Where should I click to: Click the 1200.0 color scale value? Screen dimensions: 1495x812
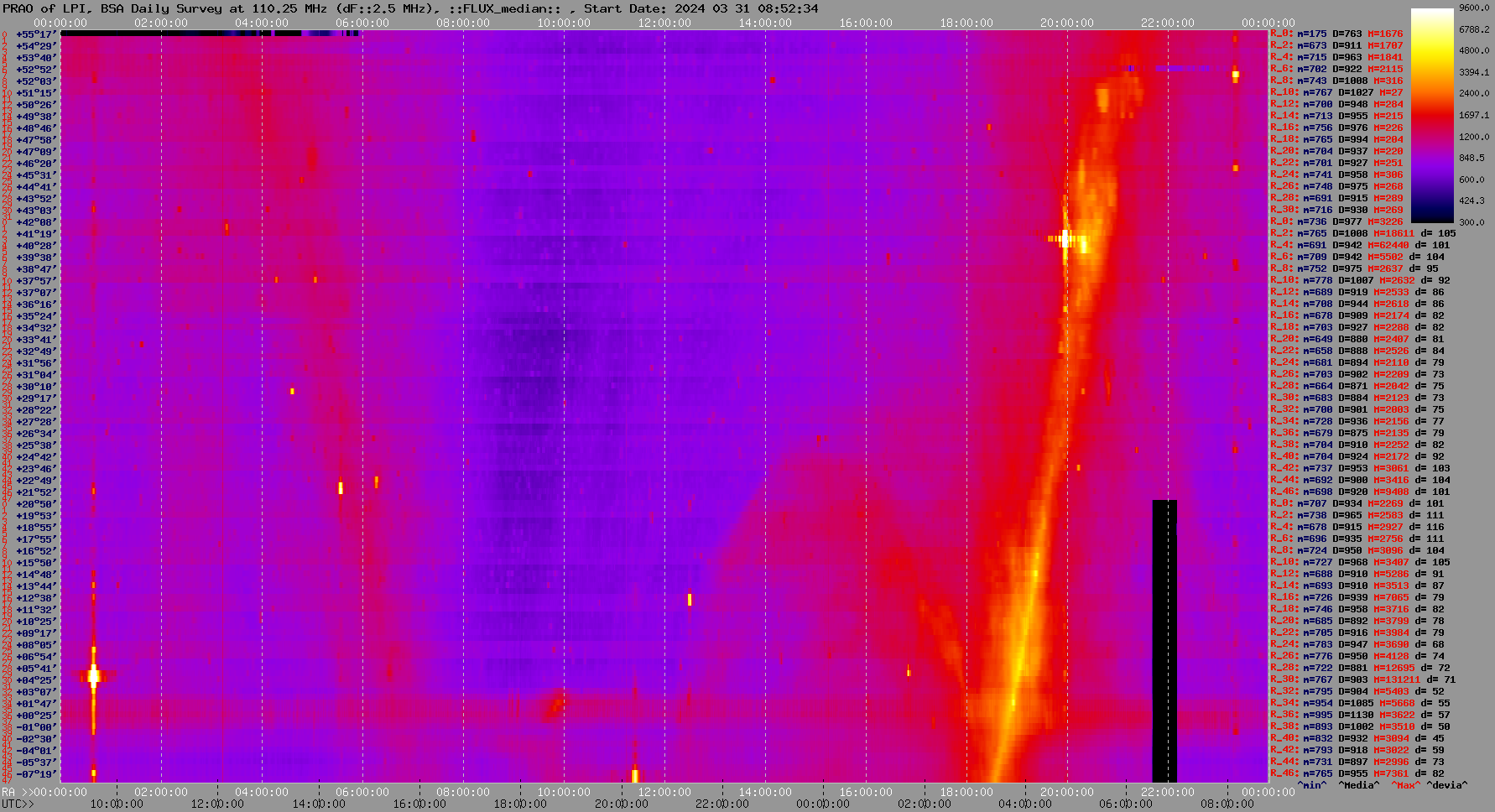point(1474,136)
